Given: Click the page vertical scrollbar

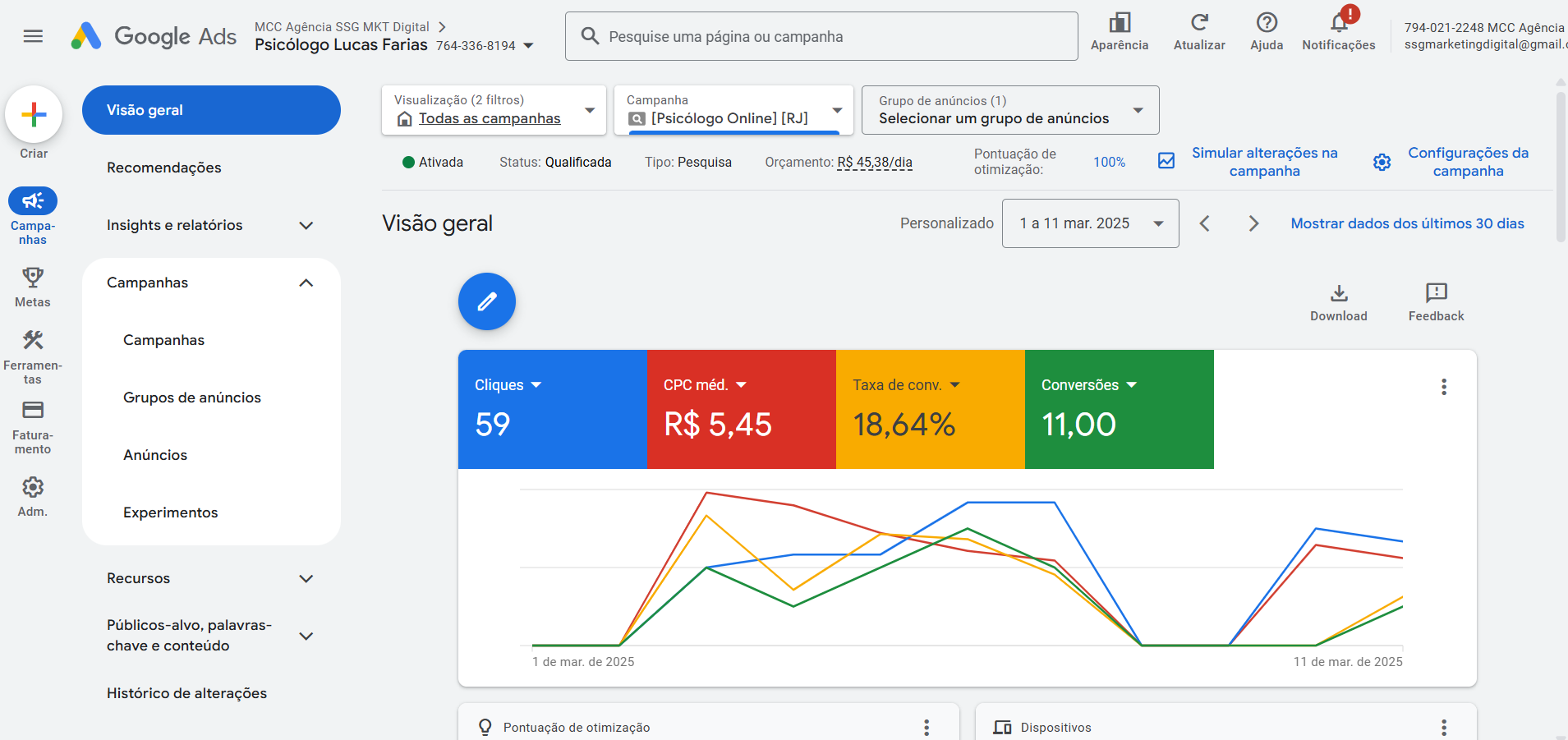Looking at the screenshot, I should 1561,168.
